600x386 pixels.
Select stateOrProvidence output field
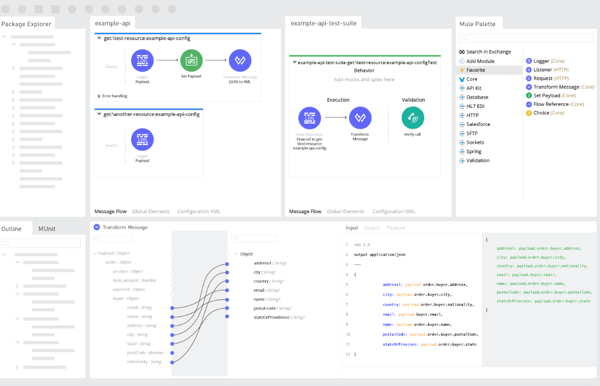(x=279, y=318)
